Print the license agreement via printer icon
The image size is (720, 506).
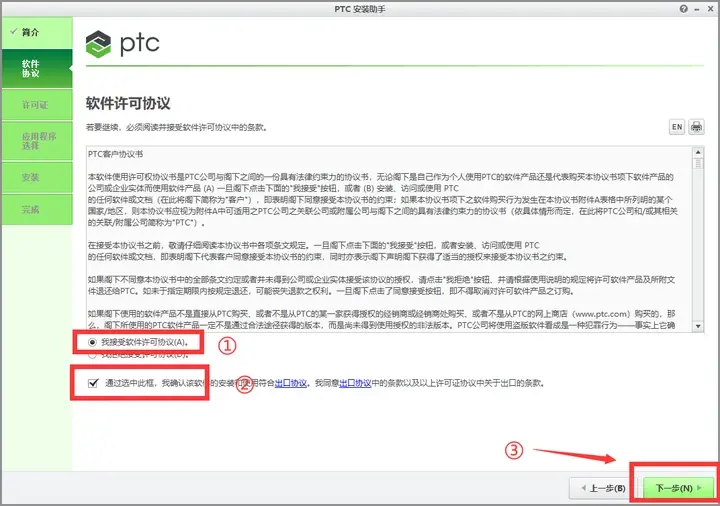[696, 127]
